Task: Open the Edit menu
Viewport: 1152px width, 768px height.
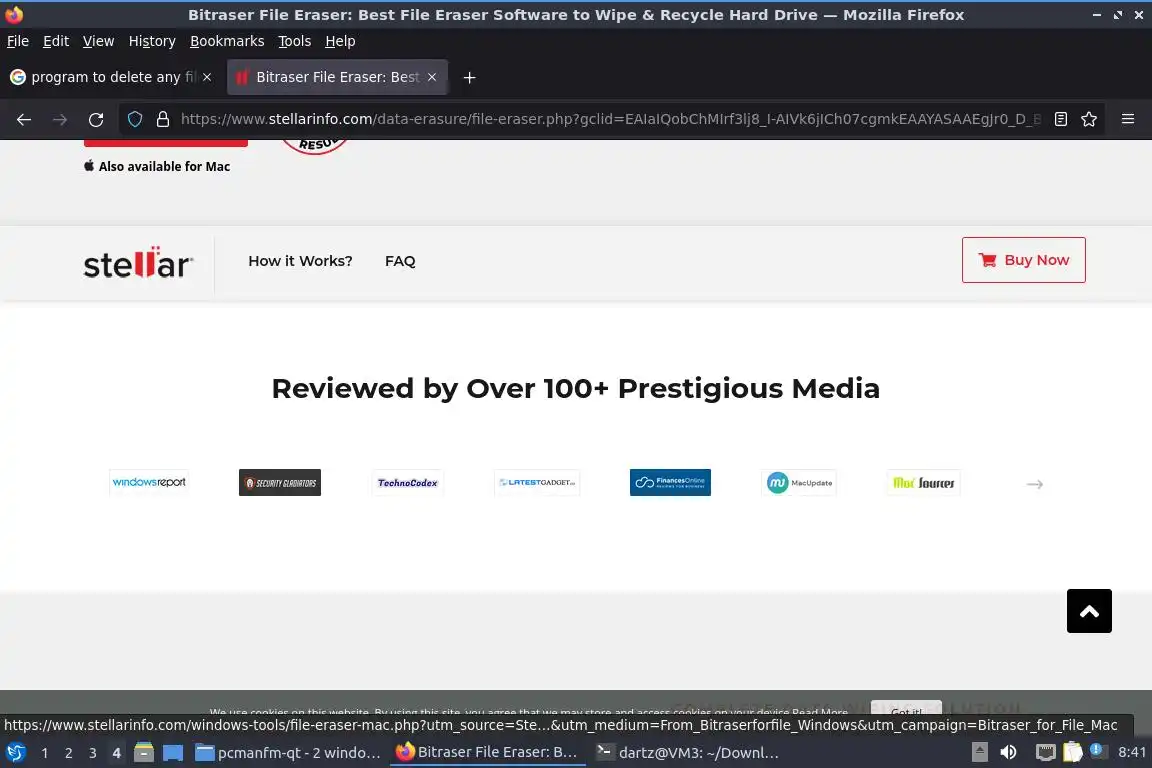Action: tap(56, 41)
